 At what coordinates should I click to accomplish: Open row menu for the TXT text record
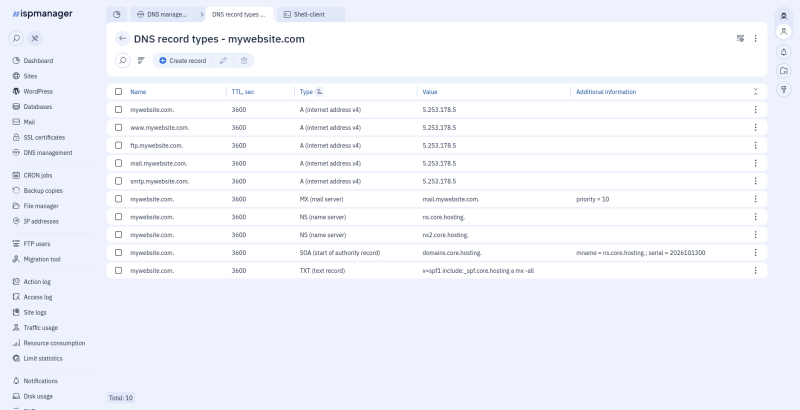click(756, 270)
